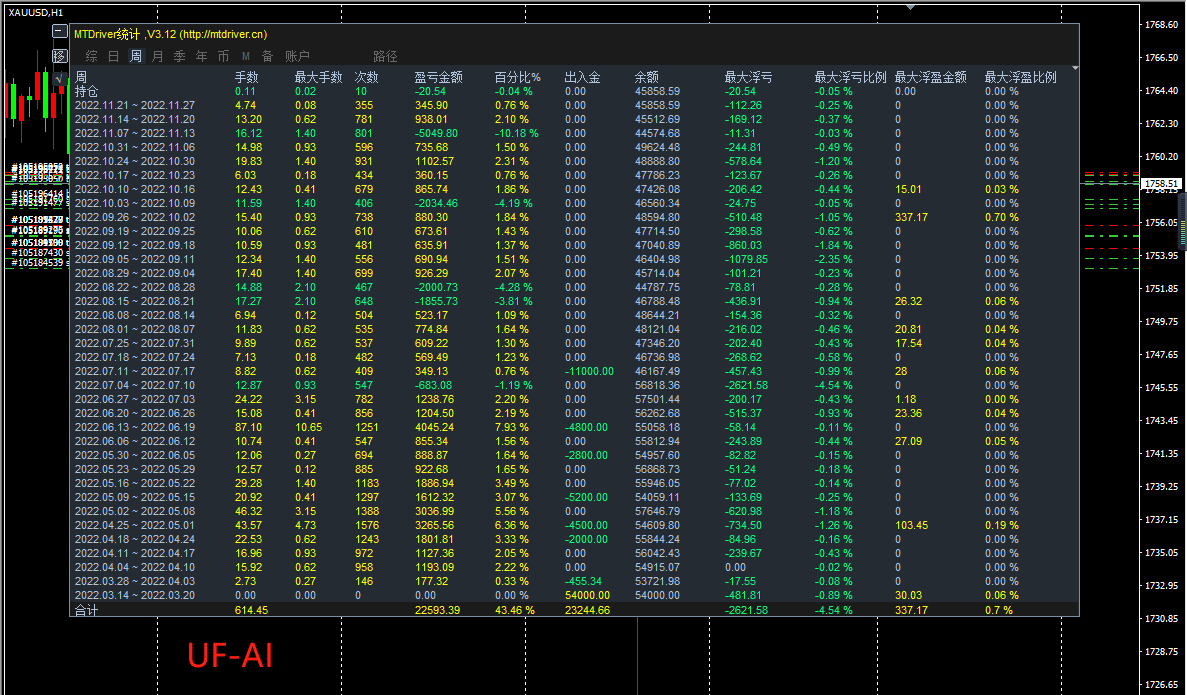Select week row 2022.04.25 ~ 2022.05.01
Screen dimensions: 1187x695
[x=135, y=525]
